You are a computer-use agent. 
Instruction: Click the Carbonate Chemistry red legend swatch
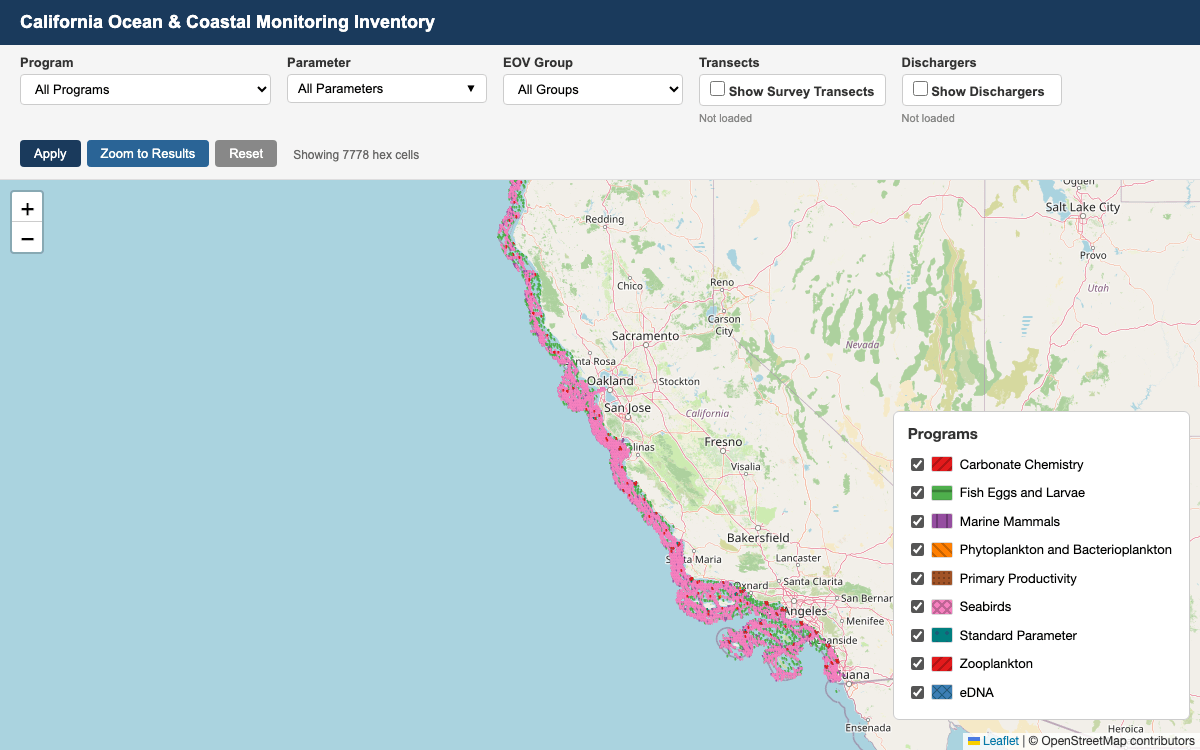click(942, 464)
